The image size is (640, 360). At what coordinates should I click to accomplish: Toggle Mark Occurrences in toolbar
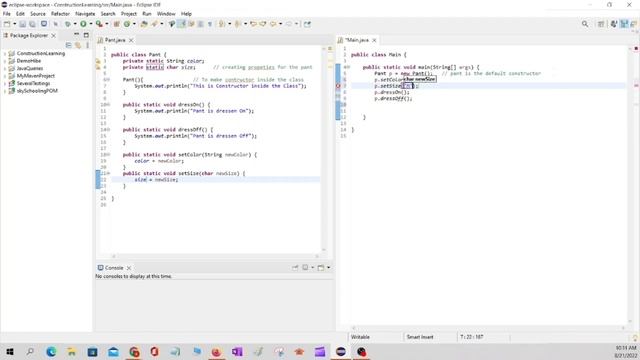(x=182, y=24)
